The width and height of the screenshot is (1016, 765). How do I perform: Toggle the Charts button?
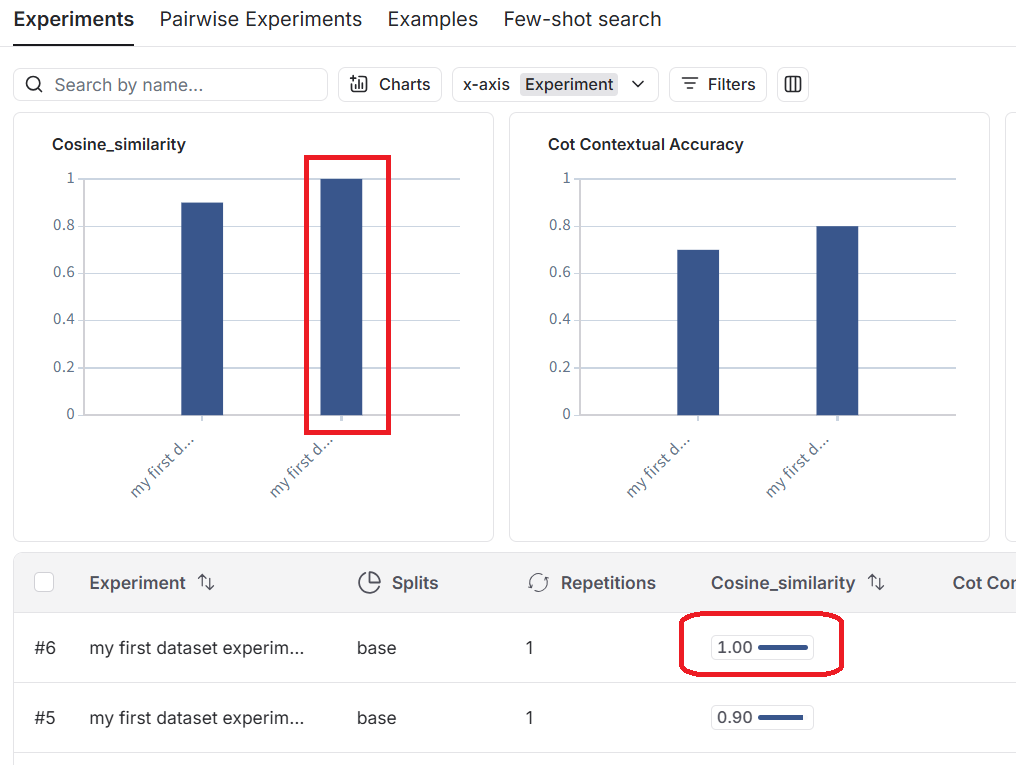[x=390, y=85]
